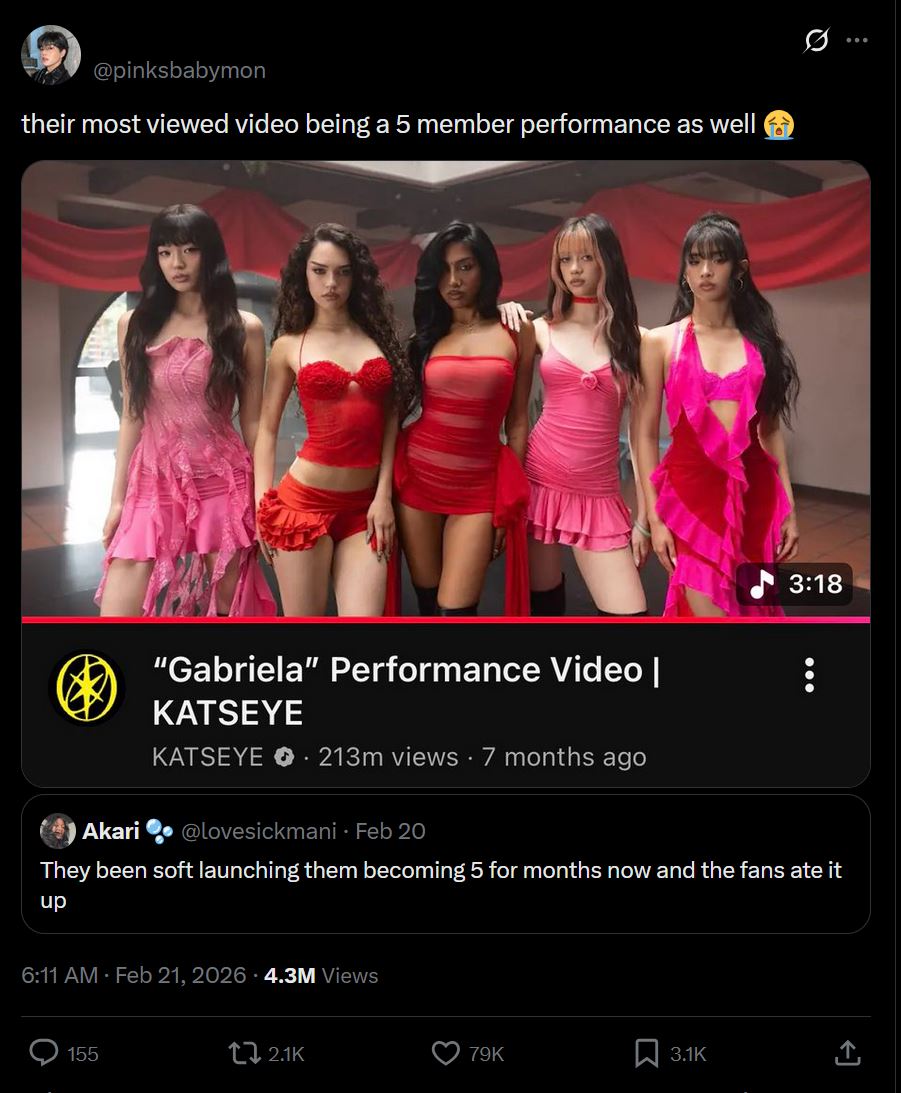This screenshot has height=1093, width=901.
Task: Click the KATSEYE verified artist badge
Action: point(284,756)
